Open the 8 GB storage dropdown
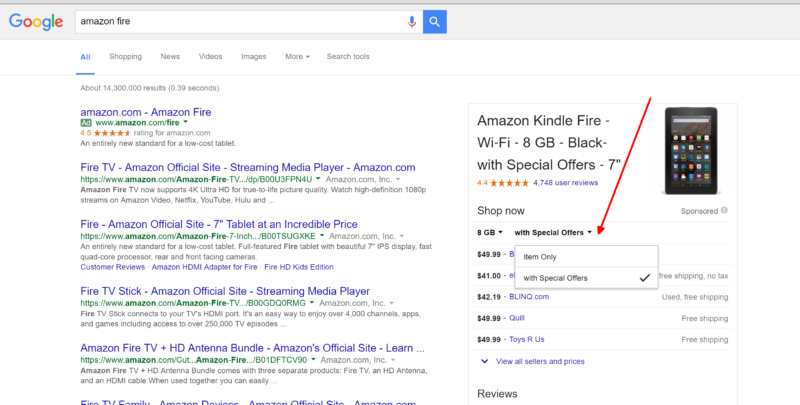Image resolution: width=800 pixels, height=405 pixels. [x=490, y=232]
